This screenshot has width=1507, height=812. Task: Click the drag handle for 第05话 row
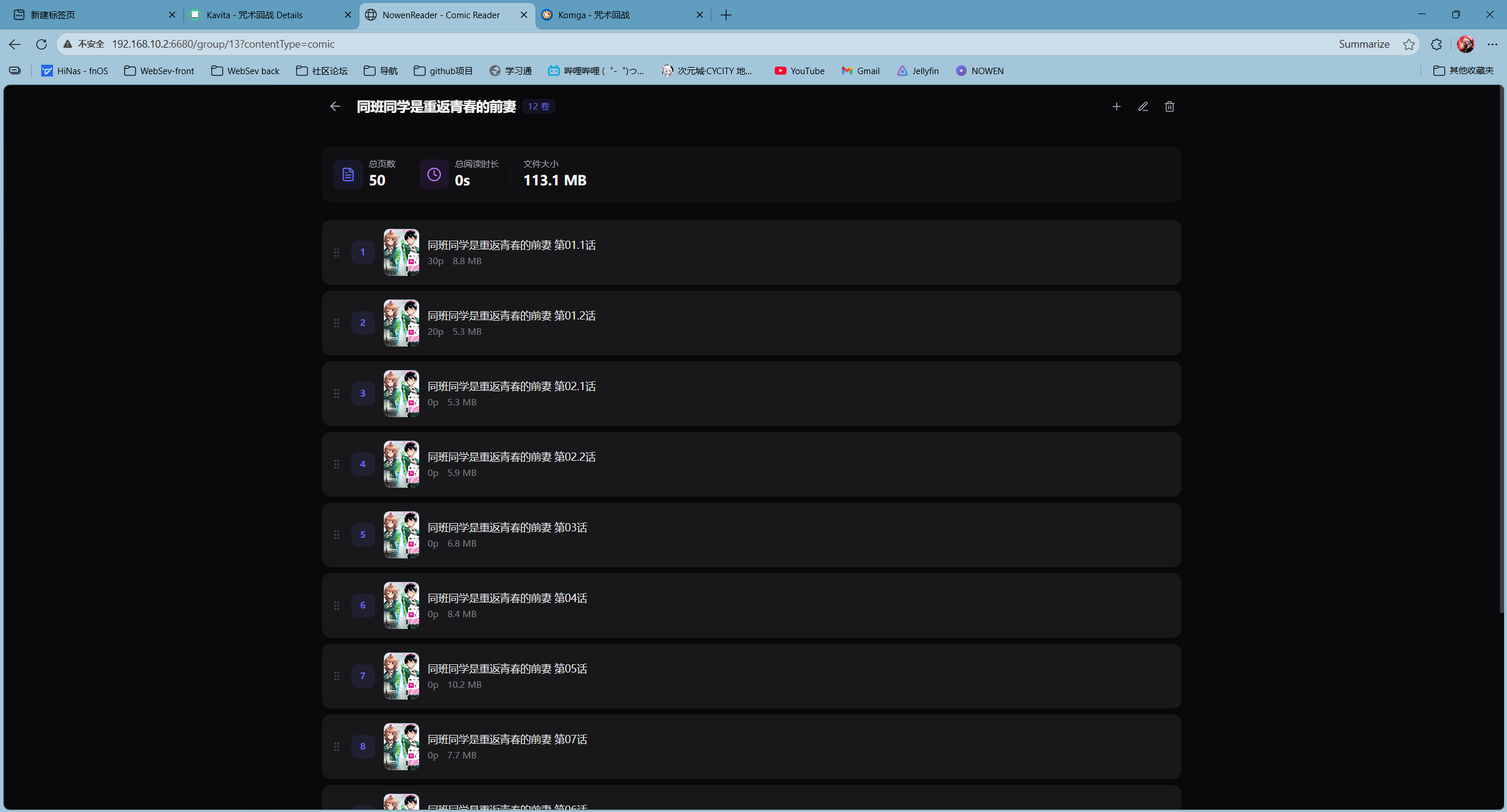tap(337, 676)
